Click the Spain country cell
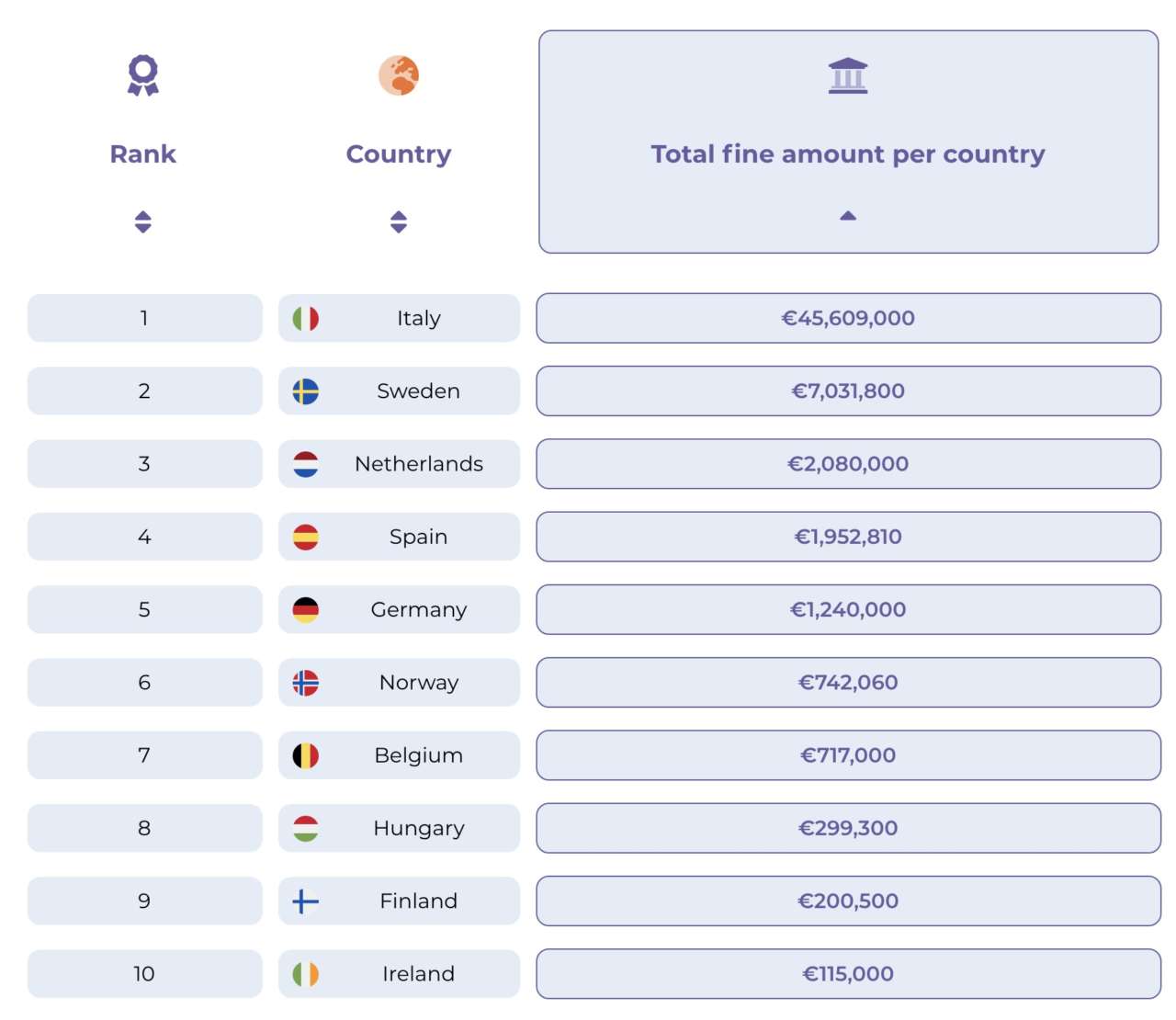This screenshot has height=1020, width=1176. point(419,537)
